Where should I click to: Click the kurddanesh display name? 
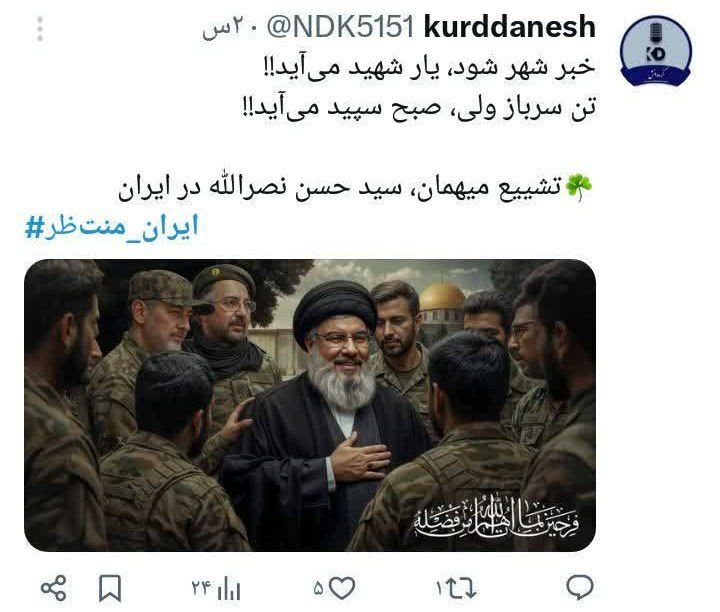[510, 27]
